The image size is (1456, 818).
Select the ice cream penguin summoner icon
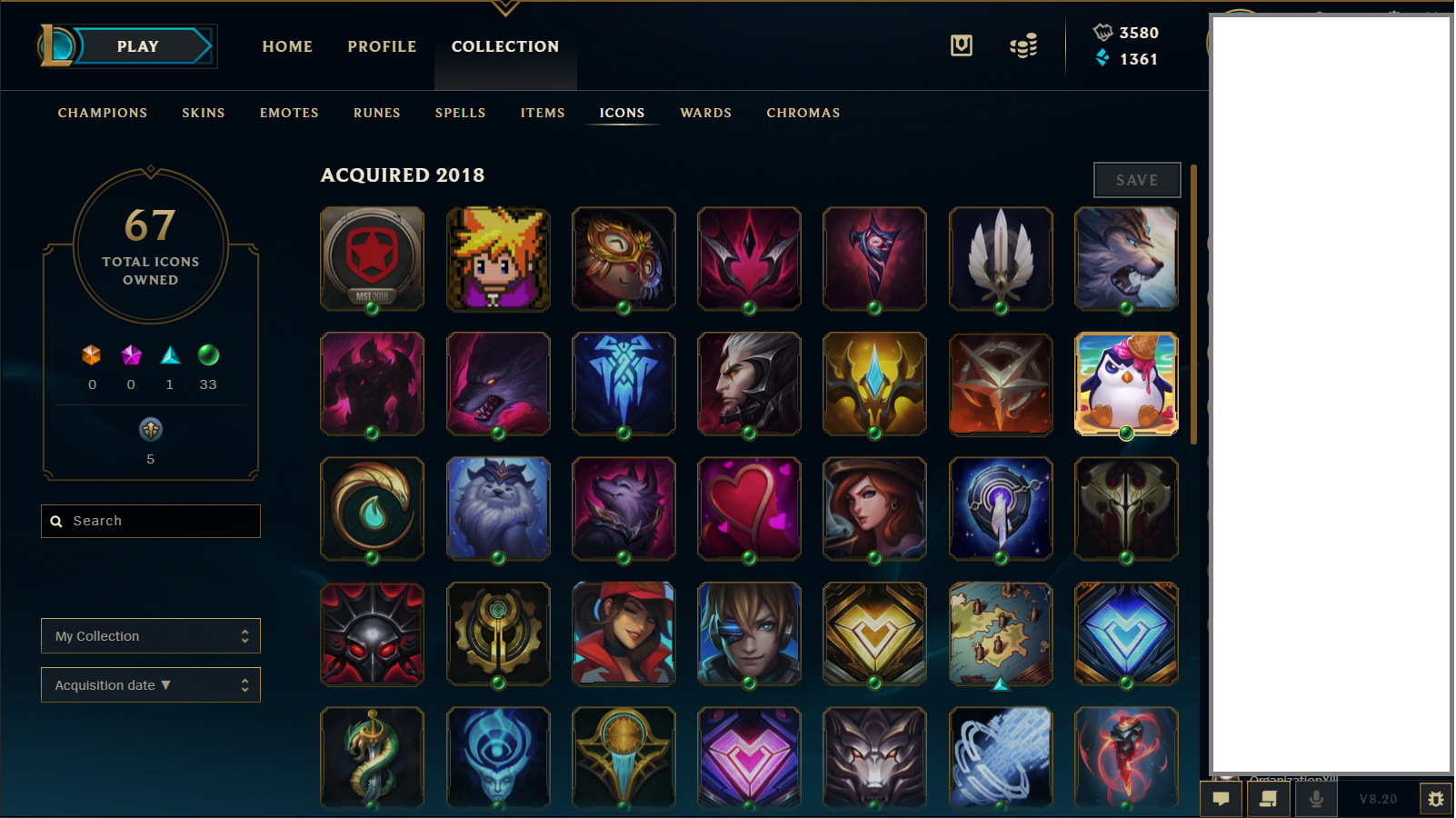click(1126, 384)
